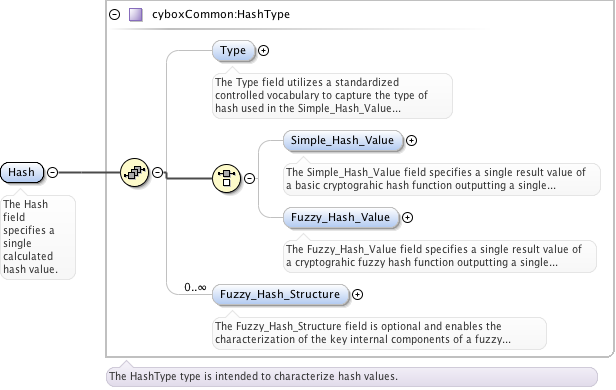616x390 pixels.
Task: Click the purple cyboxCommon:HashType complex type icon
Action: point(136,15)
